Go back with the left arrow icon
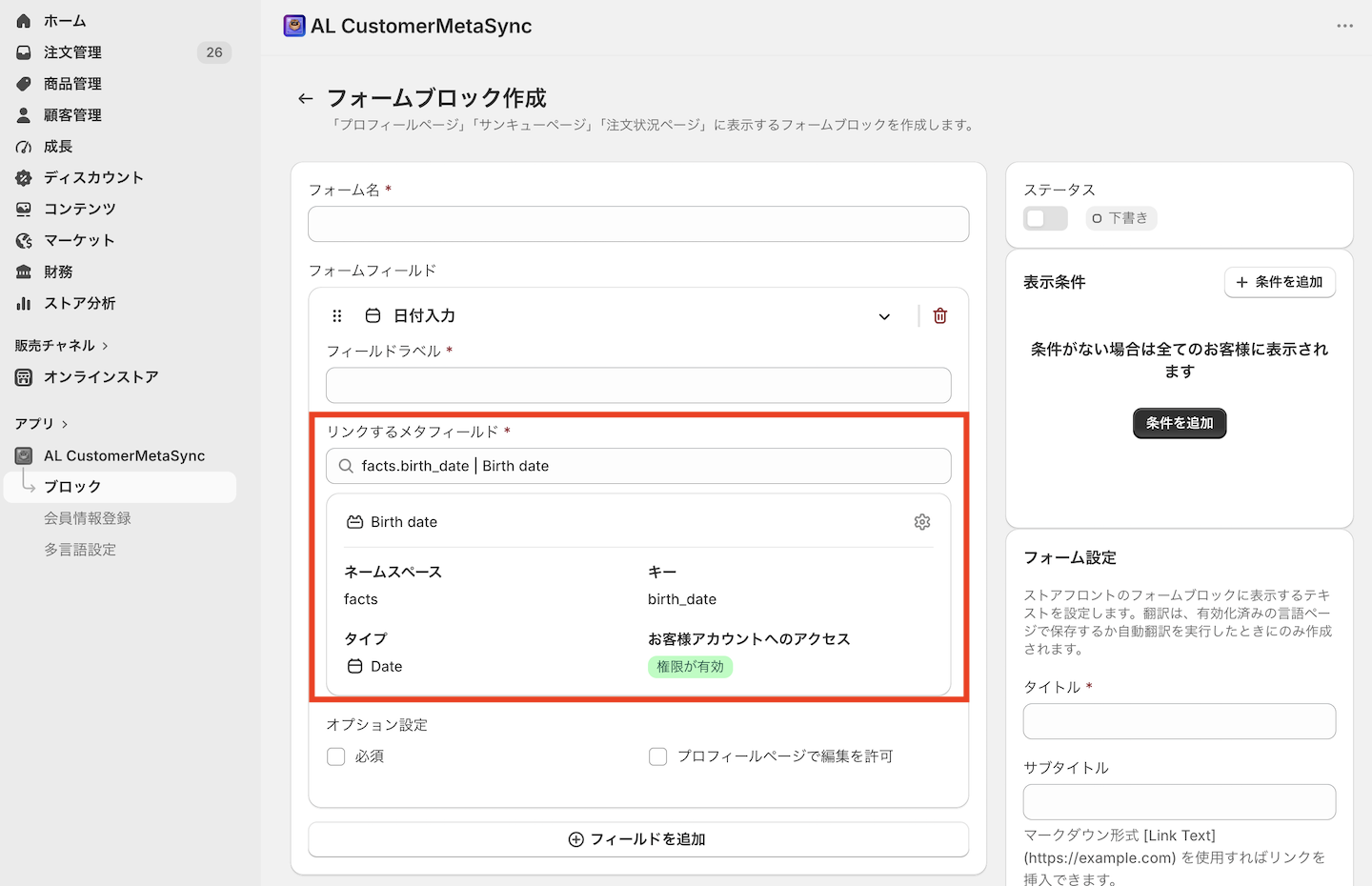 [x=305, y=98]
